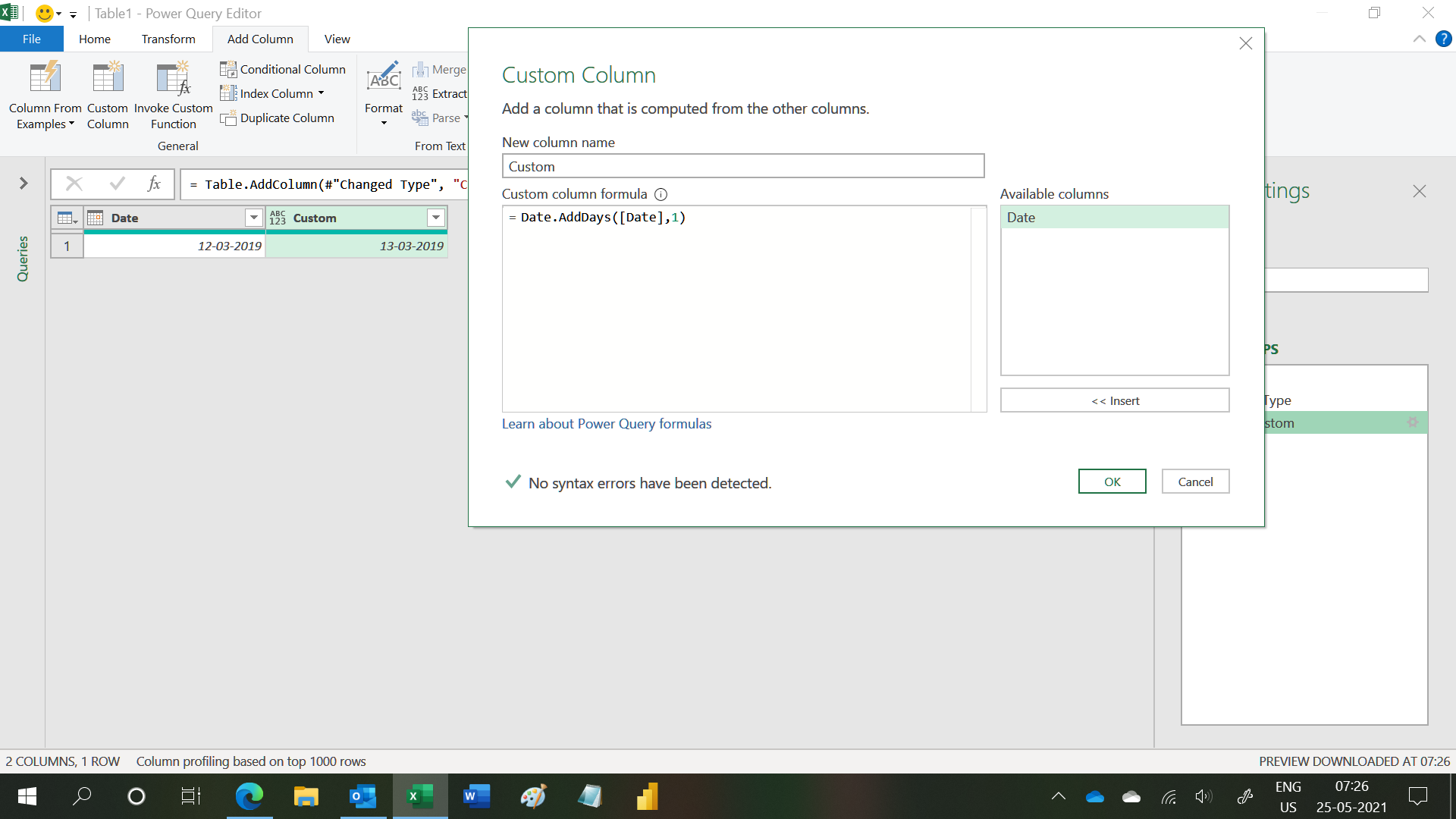Open Index Column dropdown arrow
This screenshot has width=1456, height=819.
click(322, 93)
